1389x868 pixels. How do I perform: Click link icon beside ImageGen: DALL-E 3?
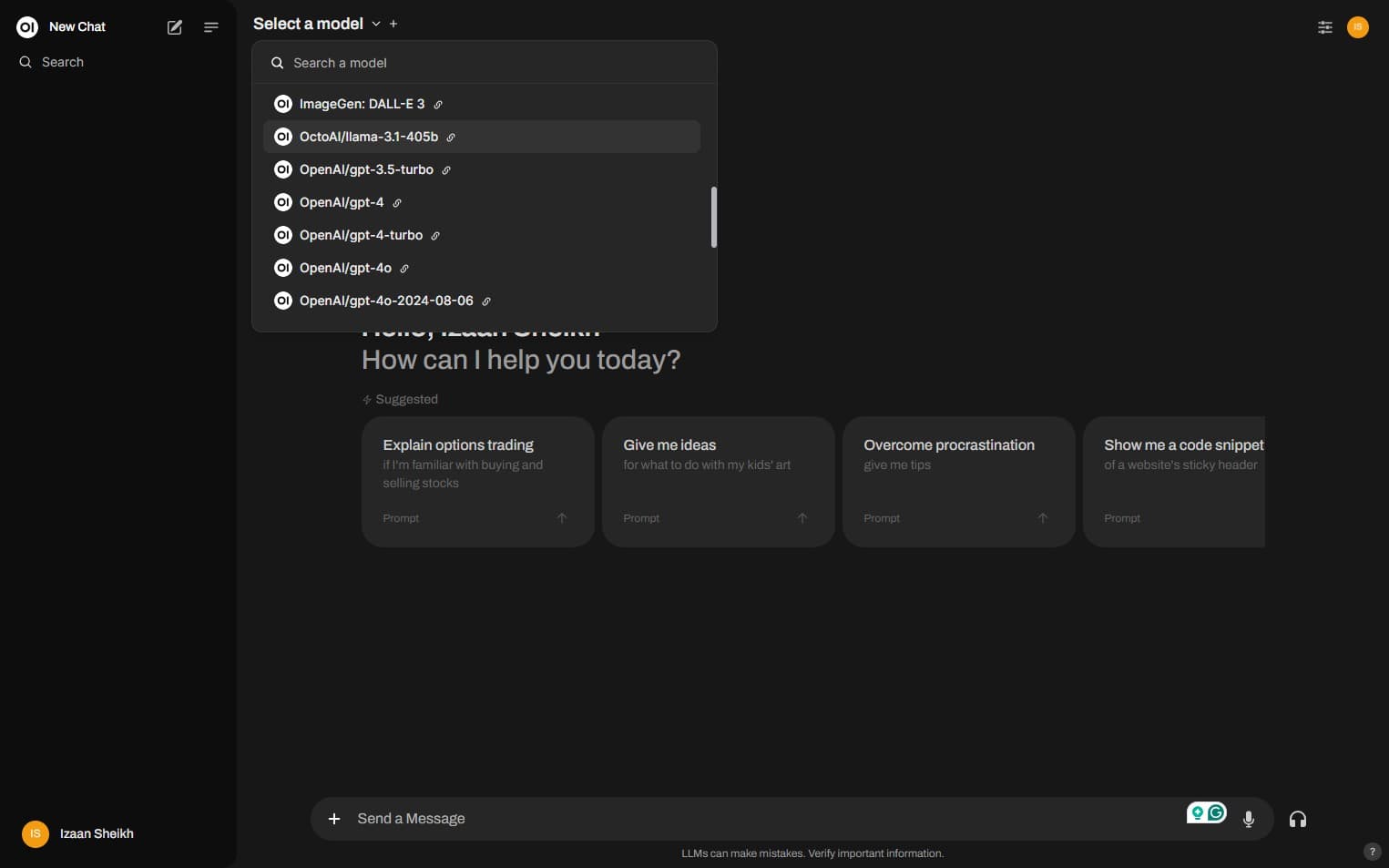coord(438,105)
